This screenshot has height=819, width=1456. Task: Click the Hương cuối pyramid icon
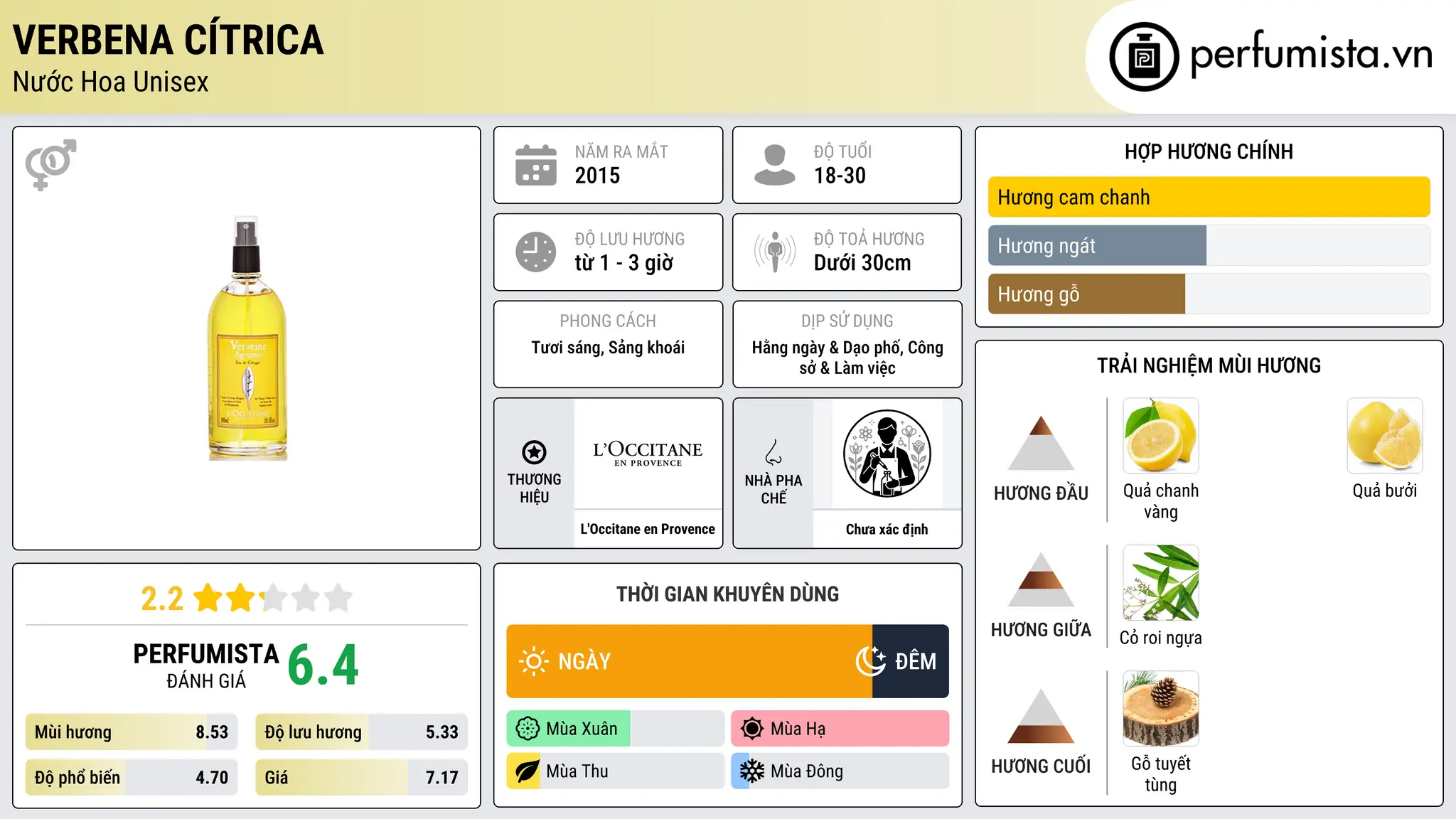click(x=1041, y=716)
